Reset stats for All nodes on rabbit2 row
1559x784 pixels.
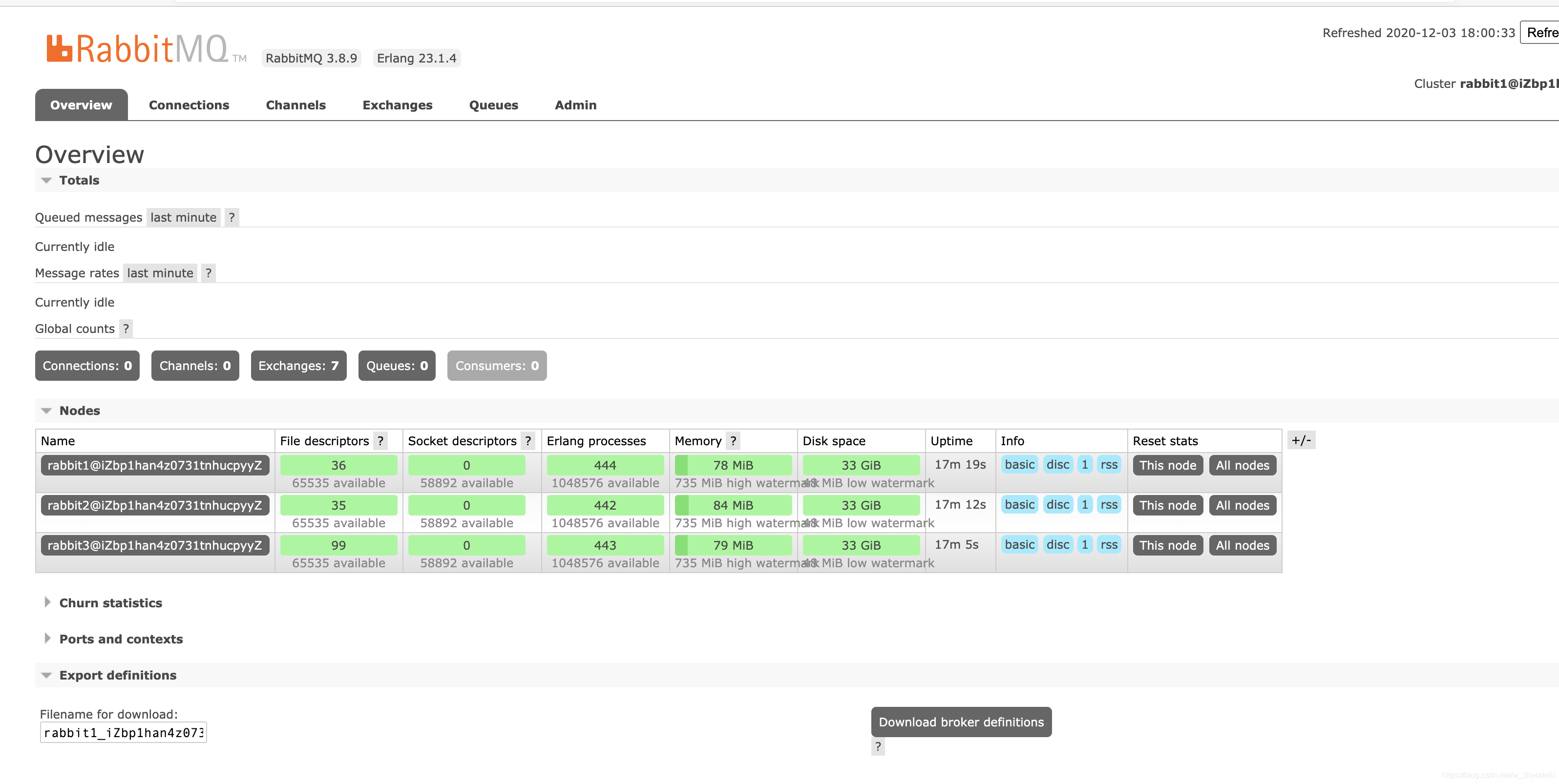[x=1243, y=505]
